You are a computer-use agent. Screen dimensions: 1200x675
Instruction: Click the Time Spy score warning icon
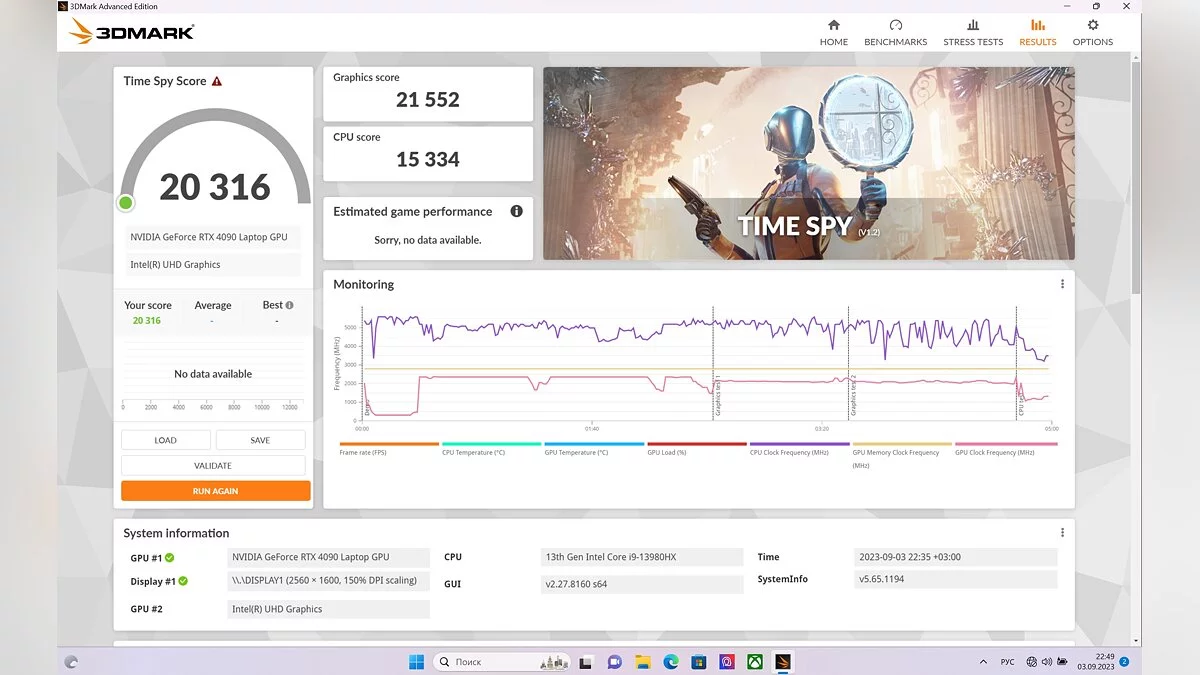[217, 81]
